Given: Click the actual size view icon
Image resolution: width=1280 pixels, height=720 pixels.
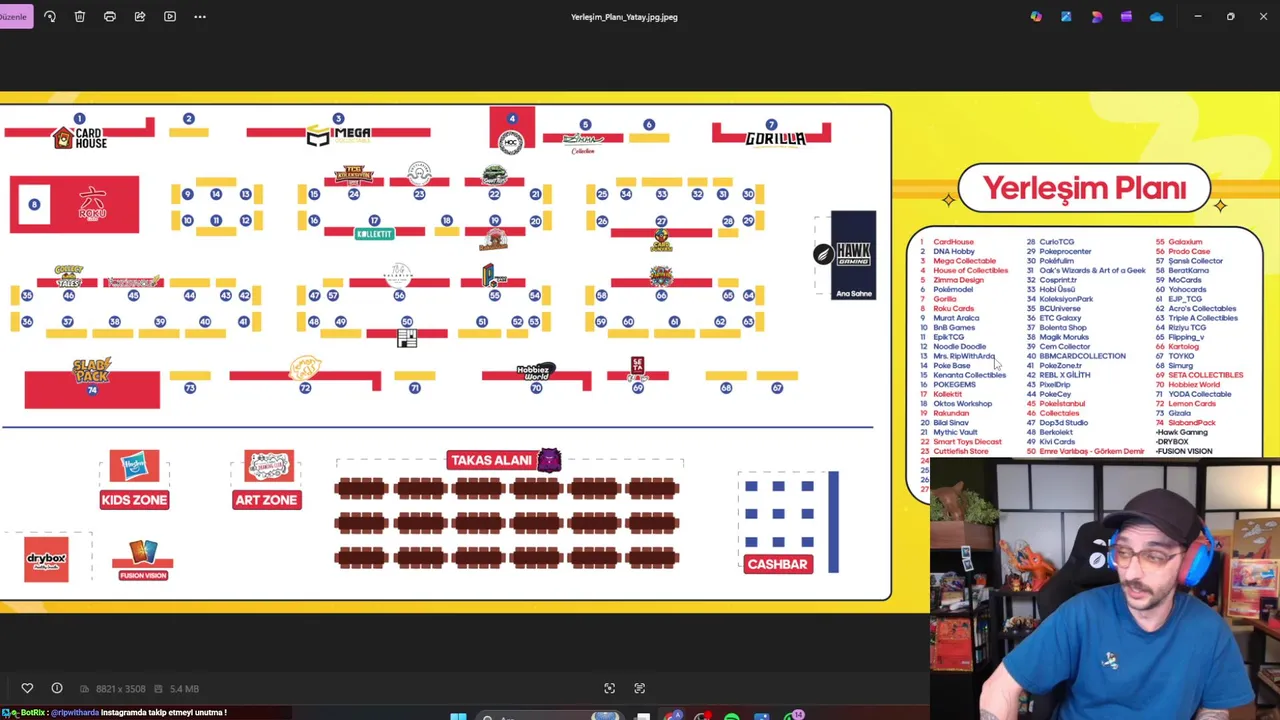Looking at the screenshot, I should pyautogui.click(x=639, y=688).
